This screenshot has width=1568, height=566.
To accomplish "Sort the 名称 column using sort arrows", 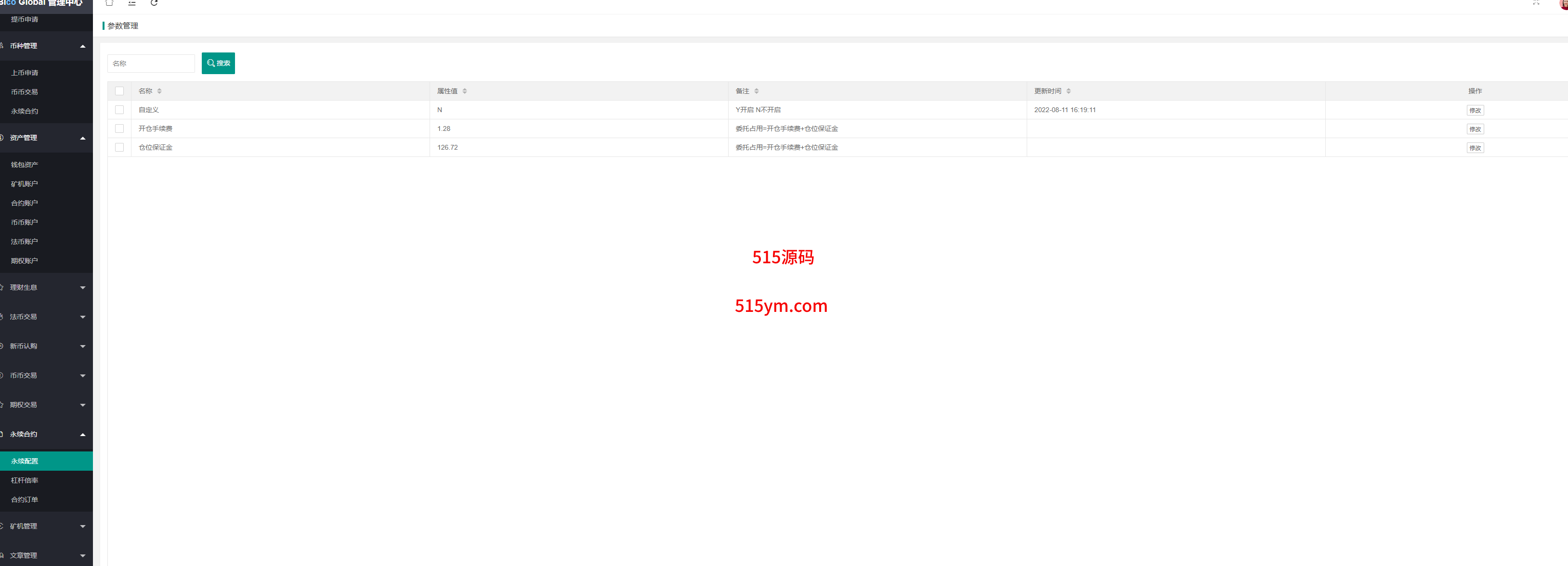I will point(159,91).
